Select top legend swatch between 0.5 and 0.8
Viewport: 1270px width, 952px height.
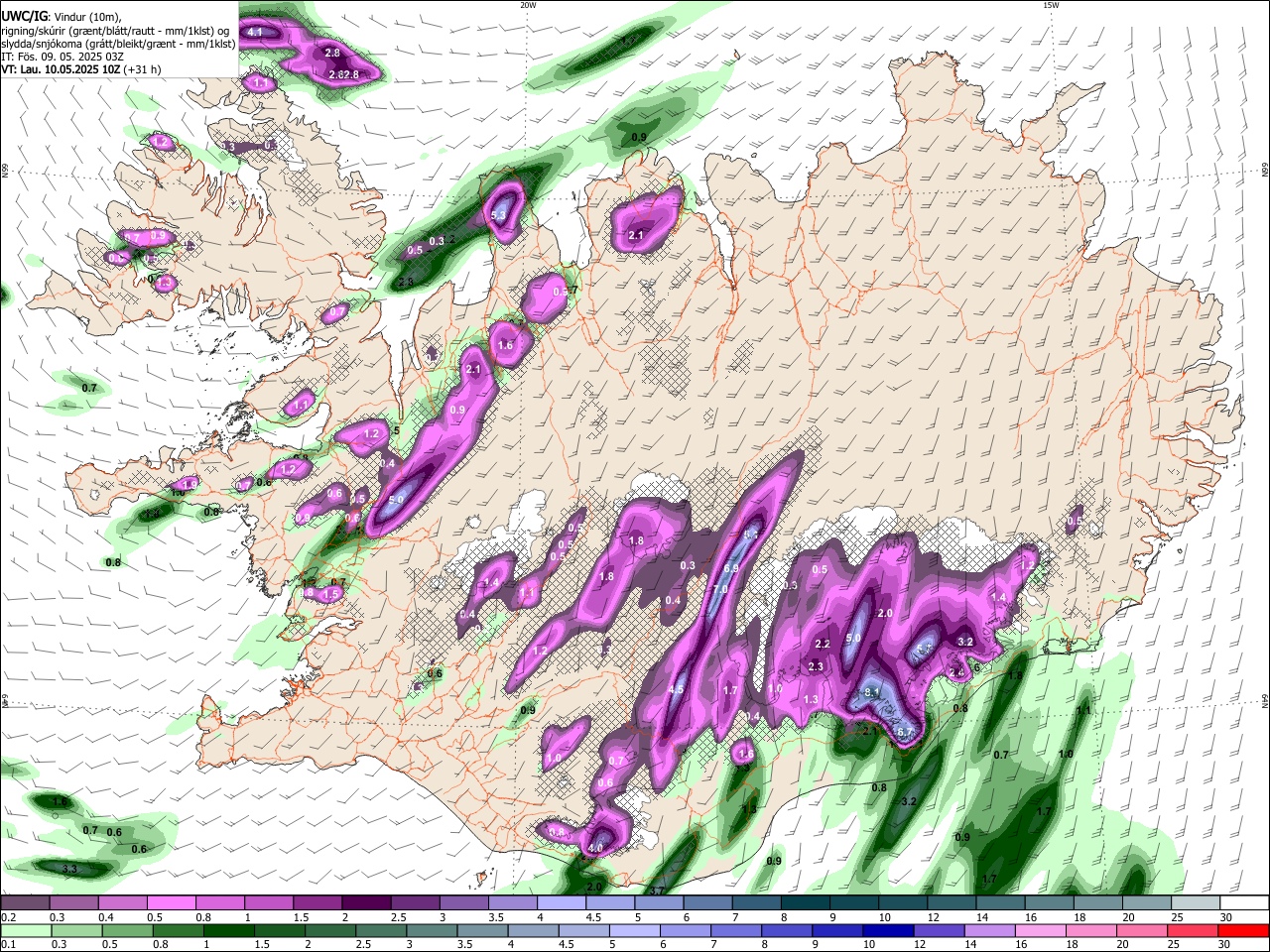point(171,903)
